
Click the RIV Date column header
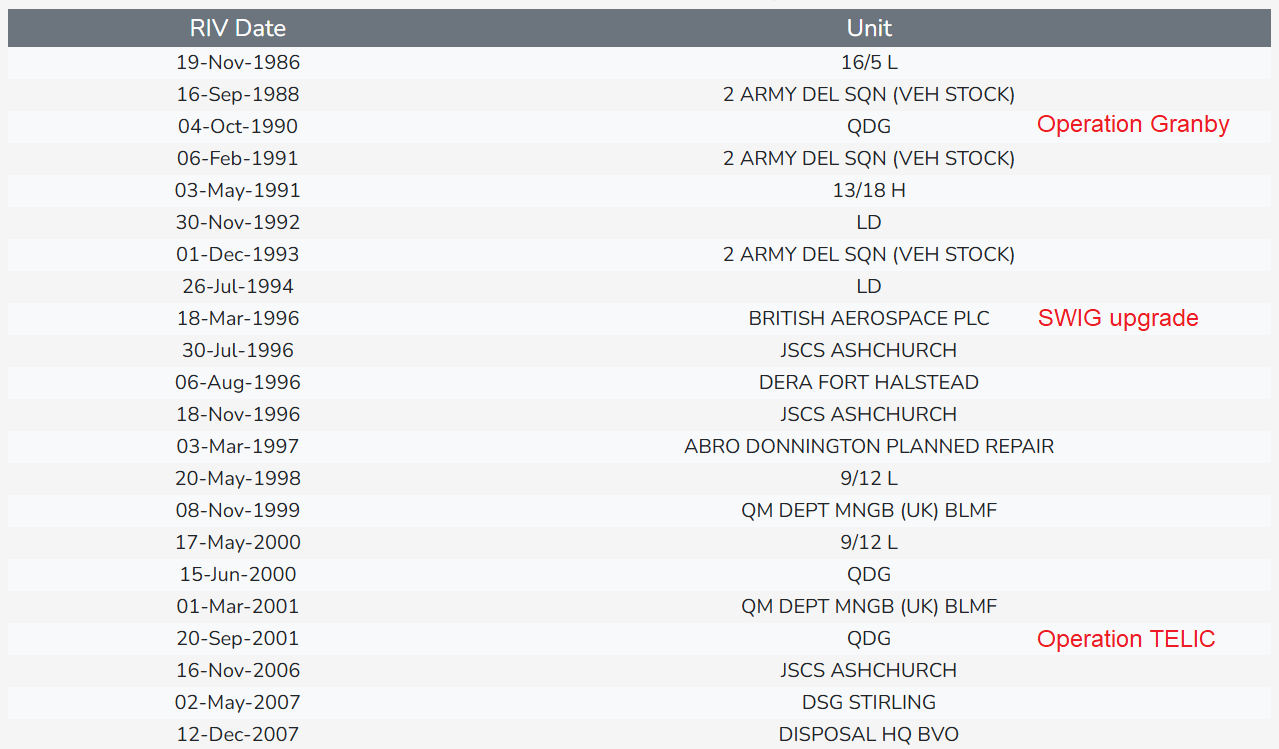point(238,28)
